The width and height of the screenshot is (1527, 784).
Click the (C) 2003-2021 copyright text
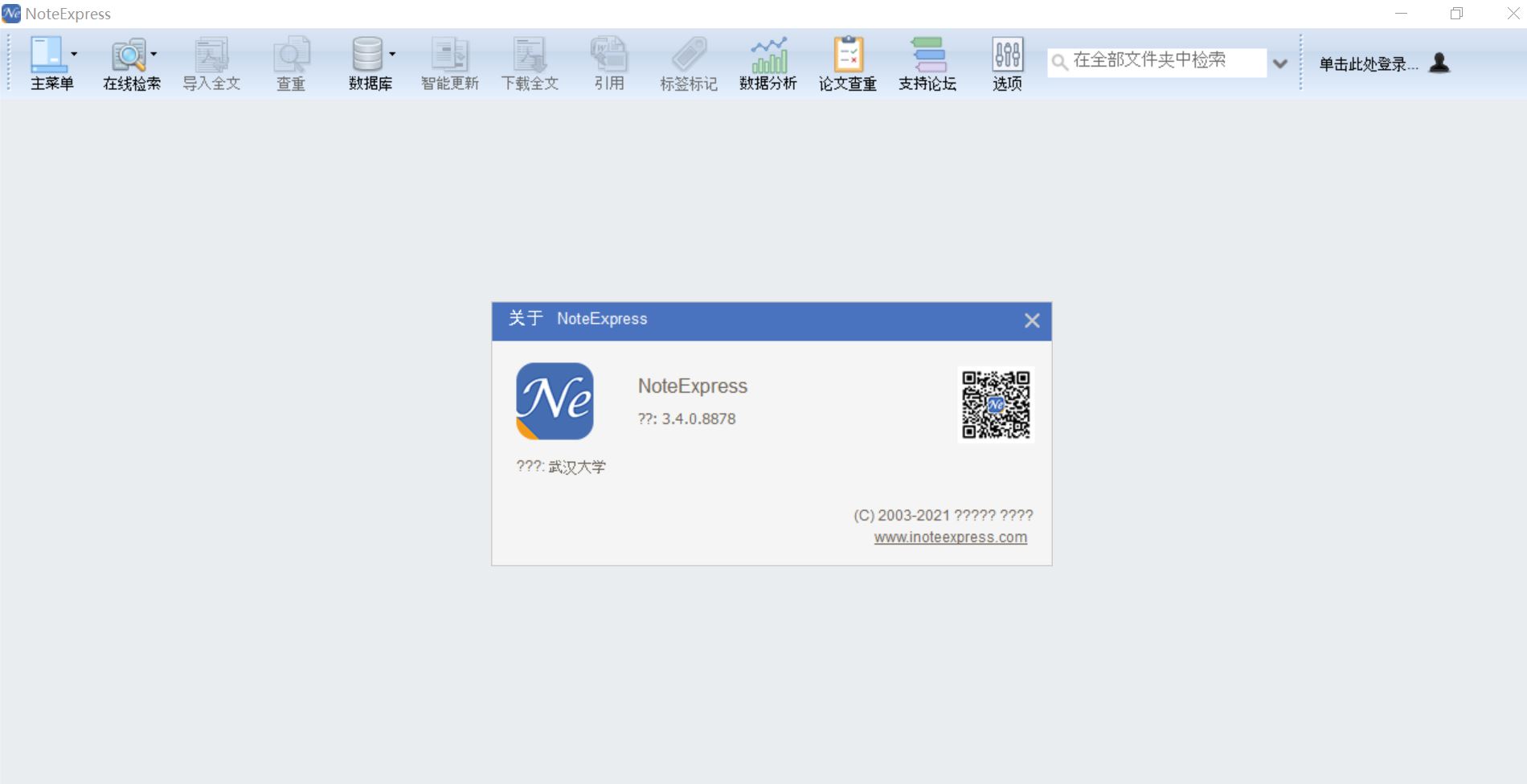click(943, 515)
